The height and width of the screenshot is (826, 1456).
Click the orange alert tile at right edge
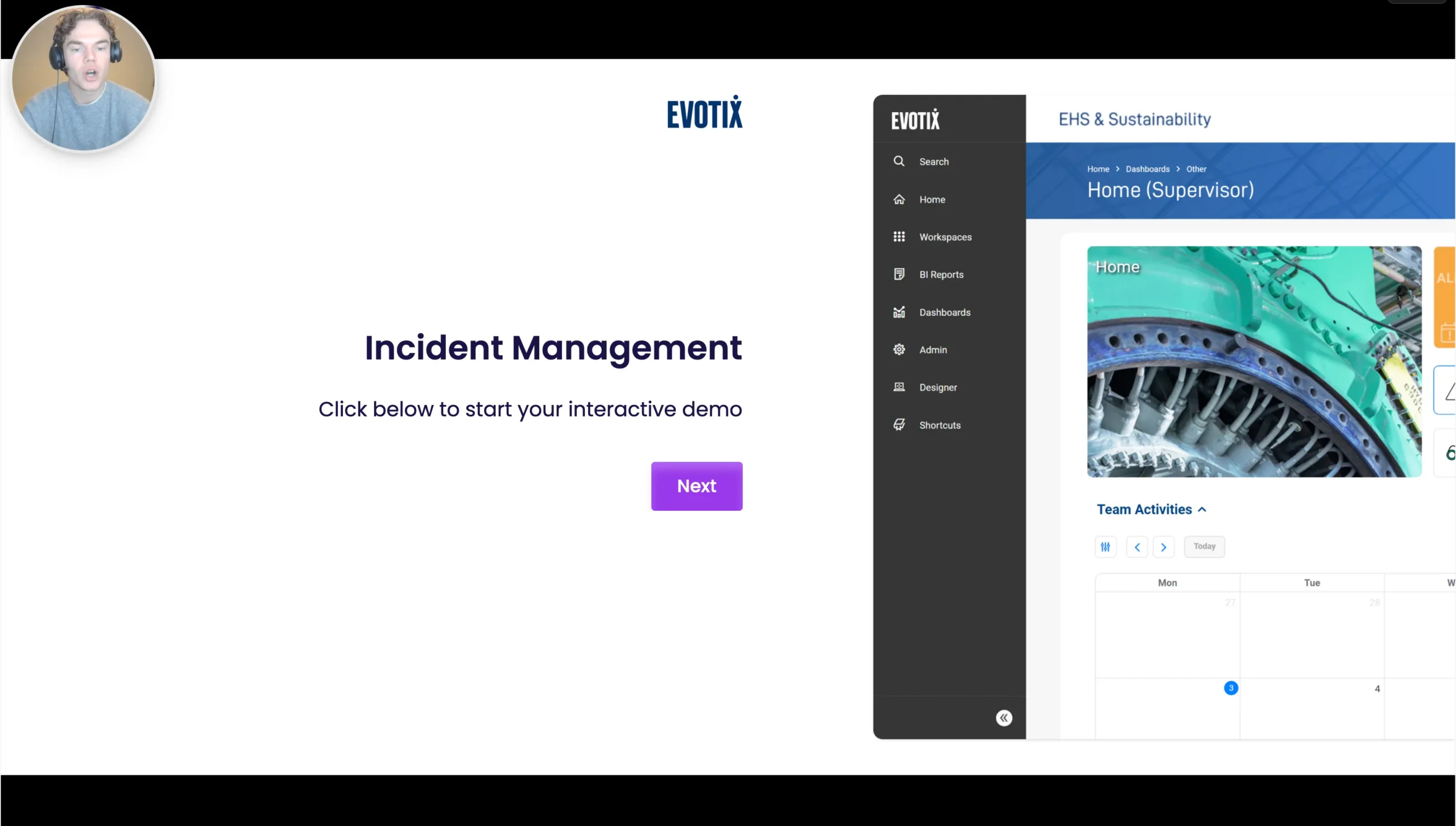click(1445, 297)
